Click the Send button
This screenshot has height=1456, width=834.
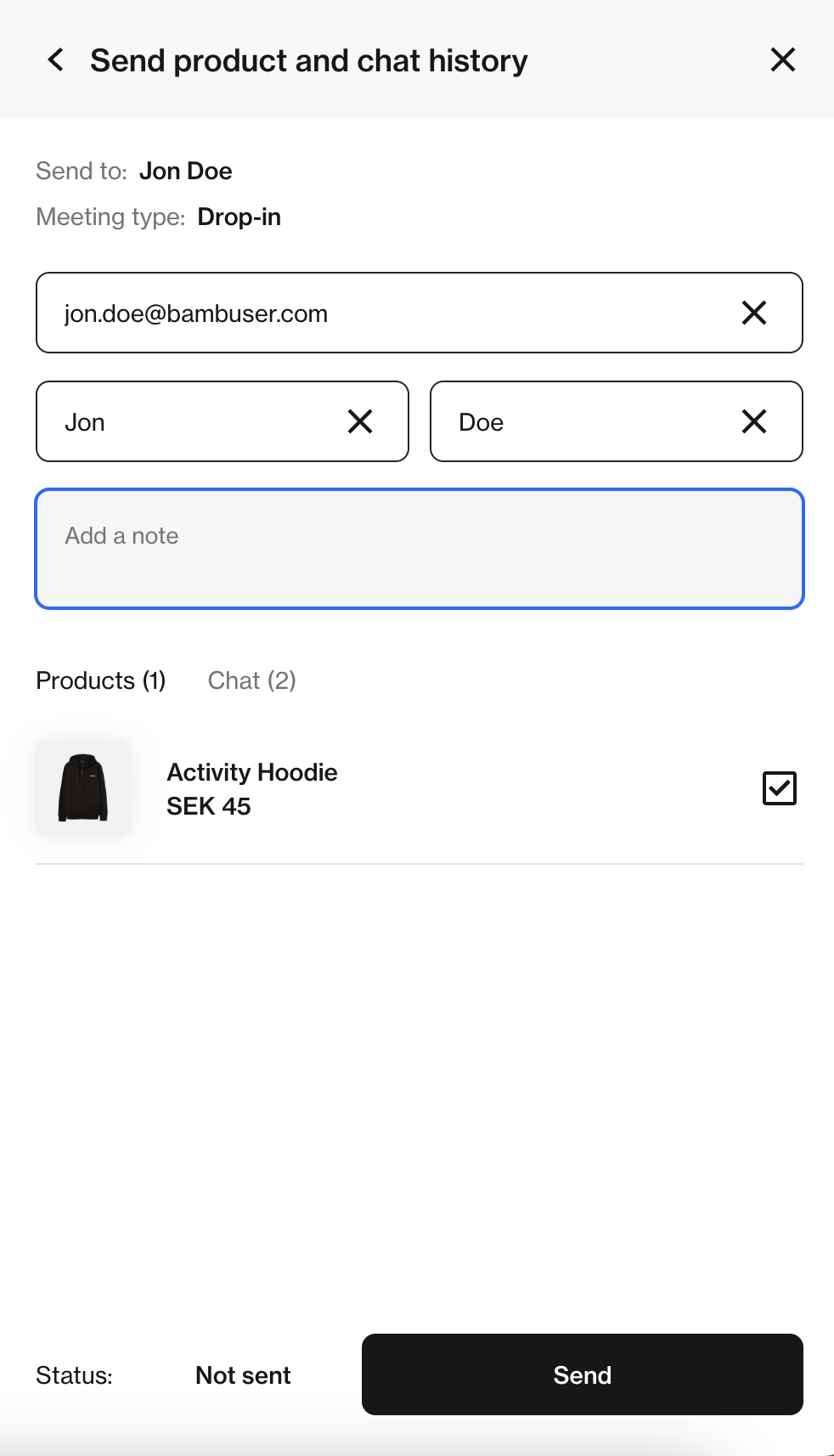[x=583, y=1374]
